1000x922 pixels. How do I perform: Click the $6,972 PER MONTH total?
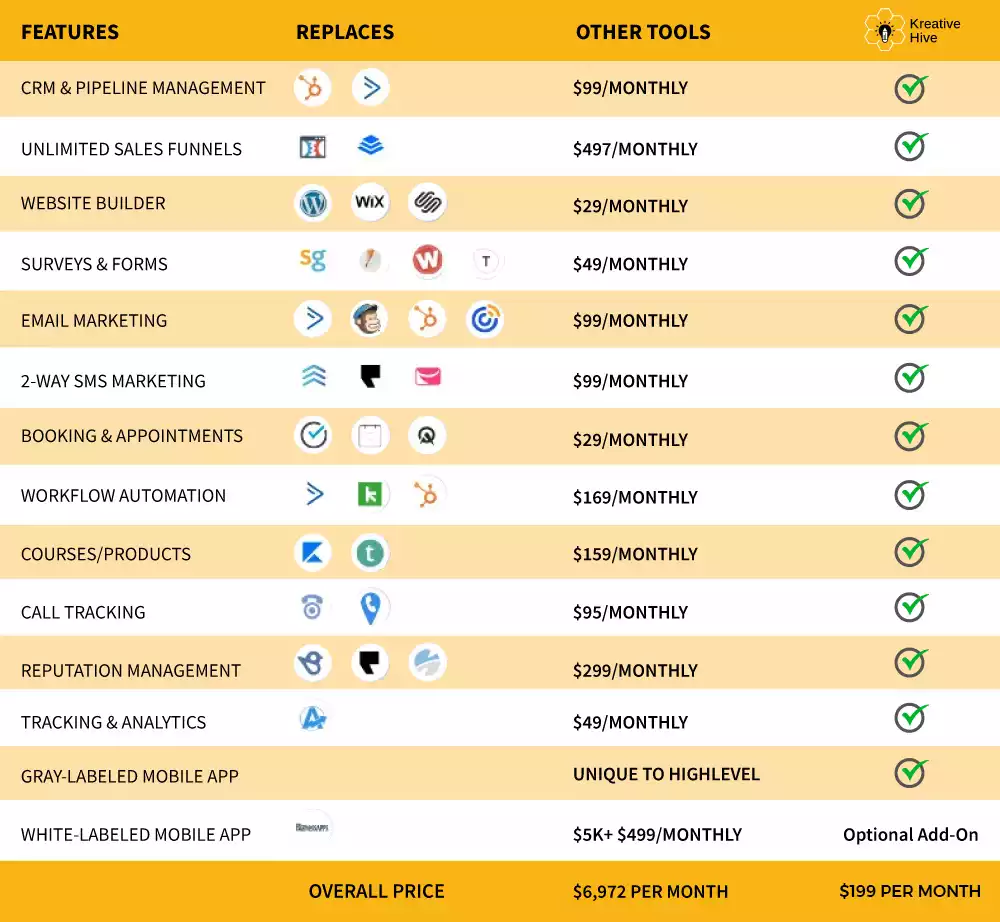pyautogui.click(x=650, y=891)
